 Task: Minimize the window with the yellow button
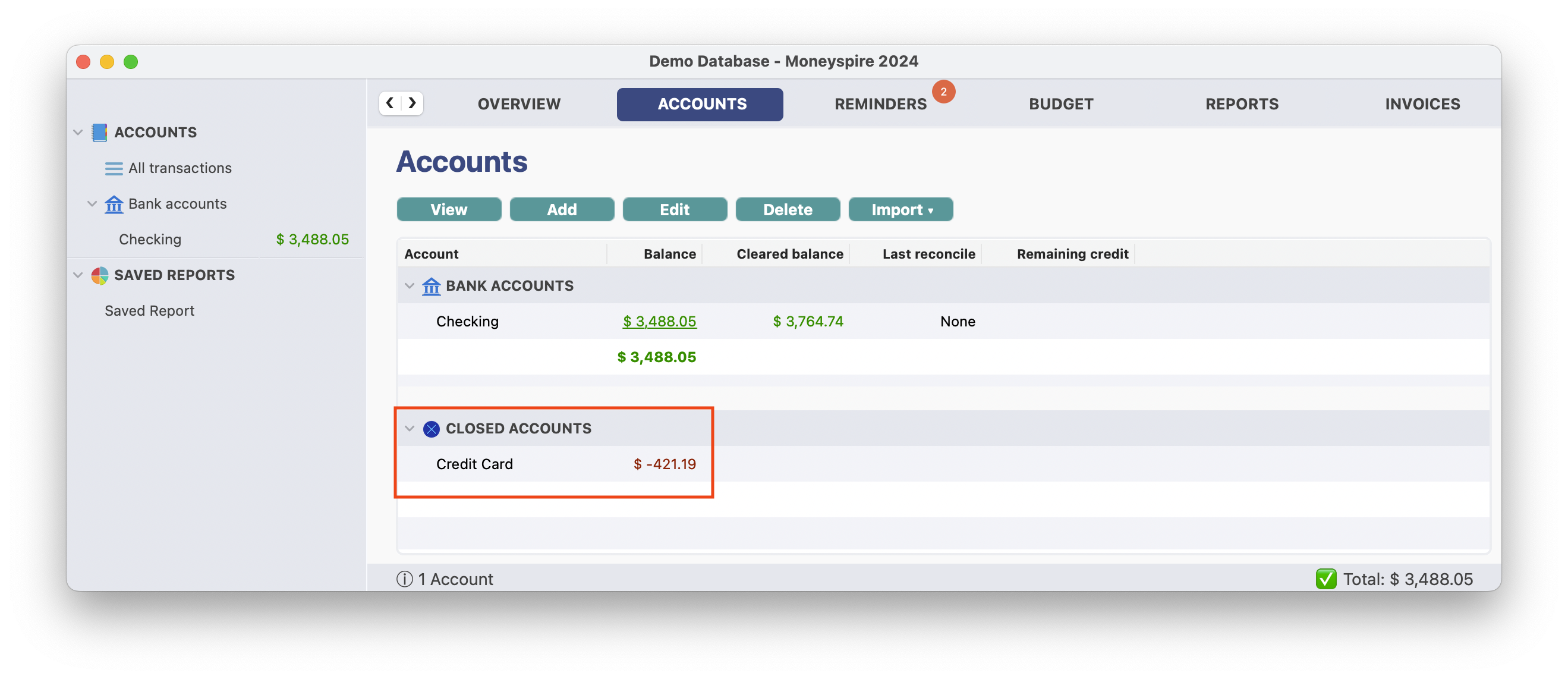[x=107, y=61]
